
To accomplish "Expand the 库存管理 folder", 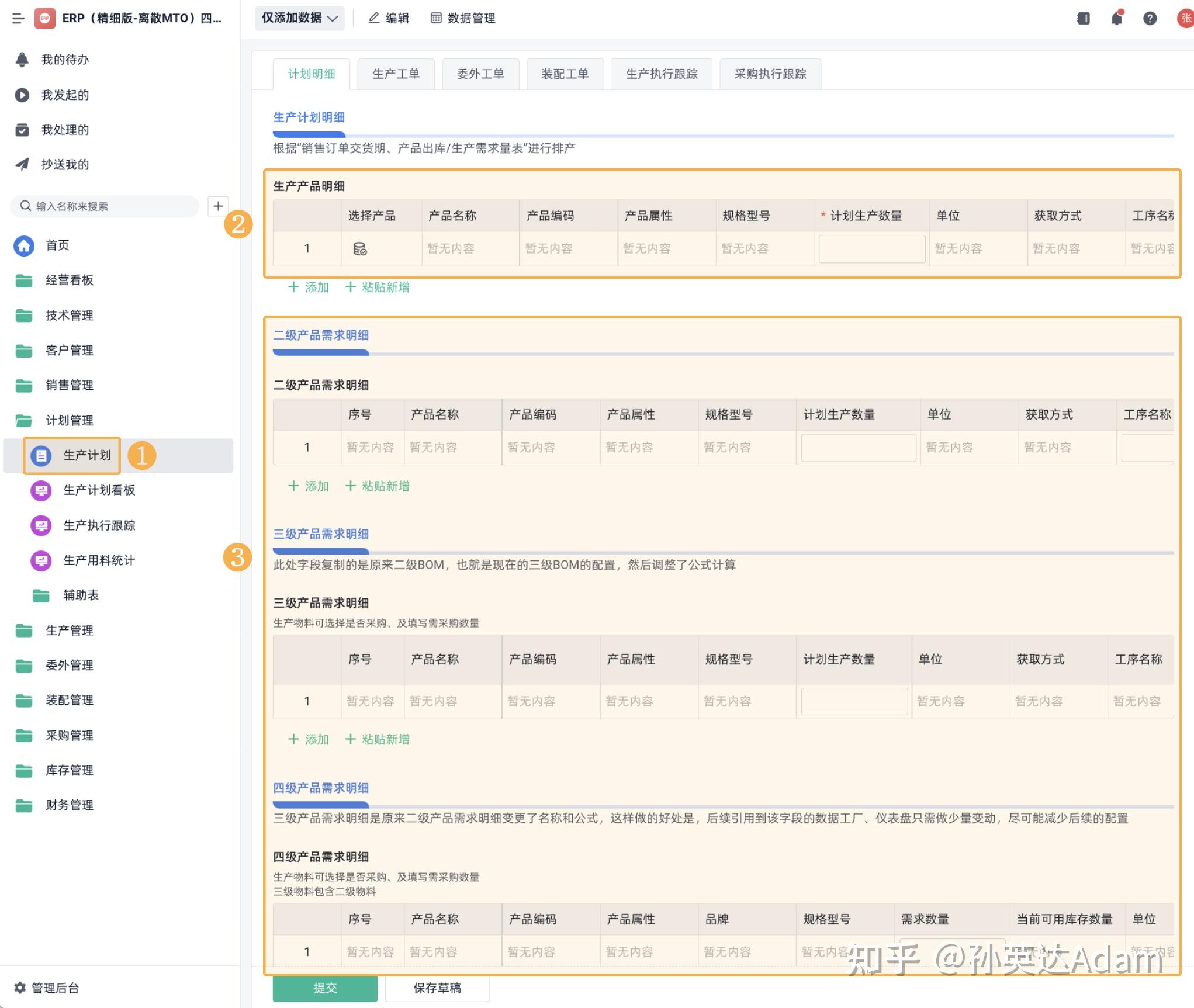I will [x=68, y=770].
